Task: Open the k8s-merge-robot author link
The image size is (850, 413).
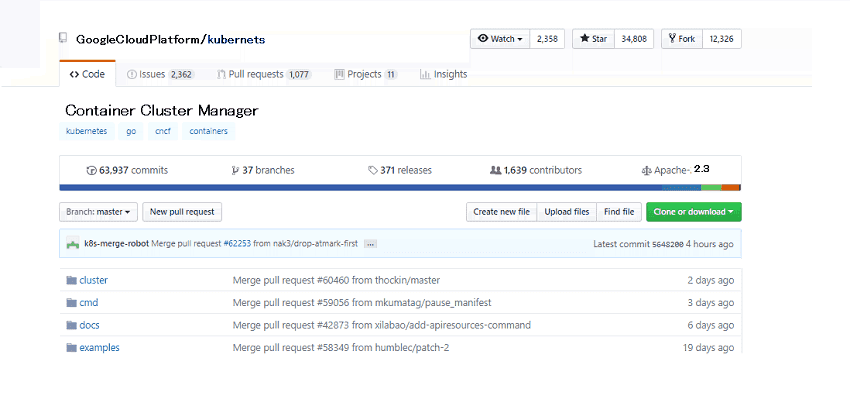Action: [x=117, y=243]
